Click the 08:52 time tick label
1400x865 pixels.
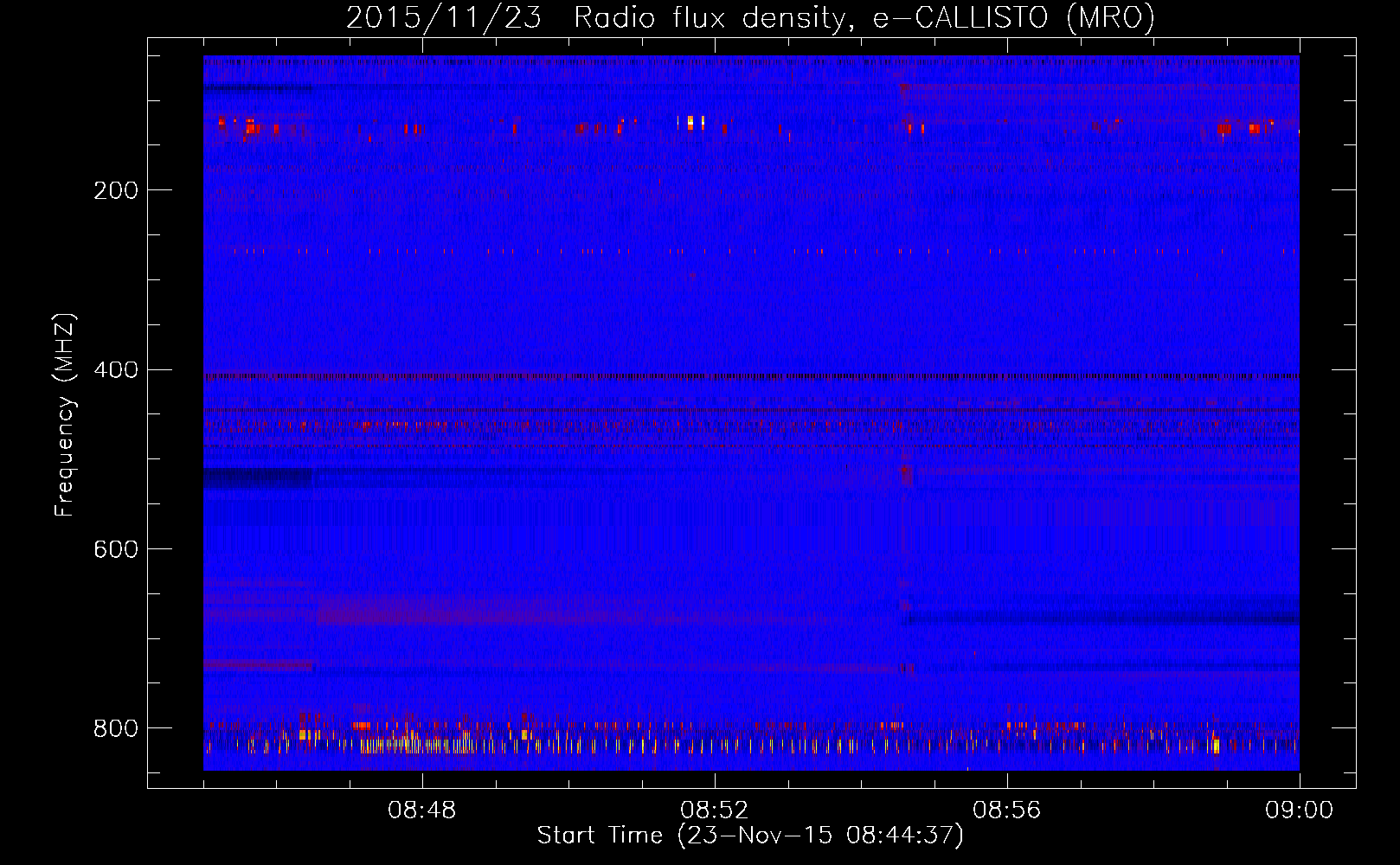point(715,811)
